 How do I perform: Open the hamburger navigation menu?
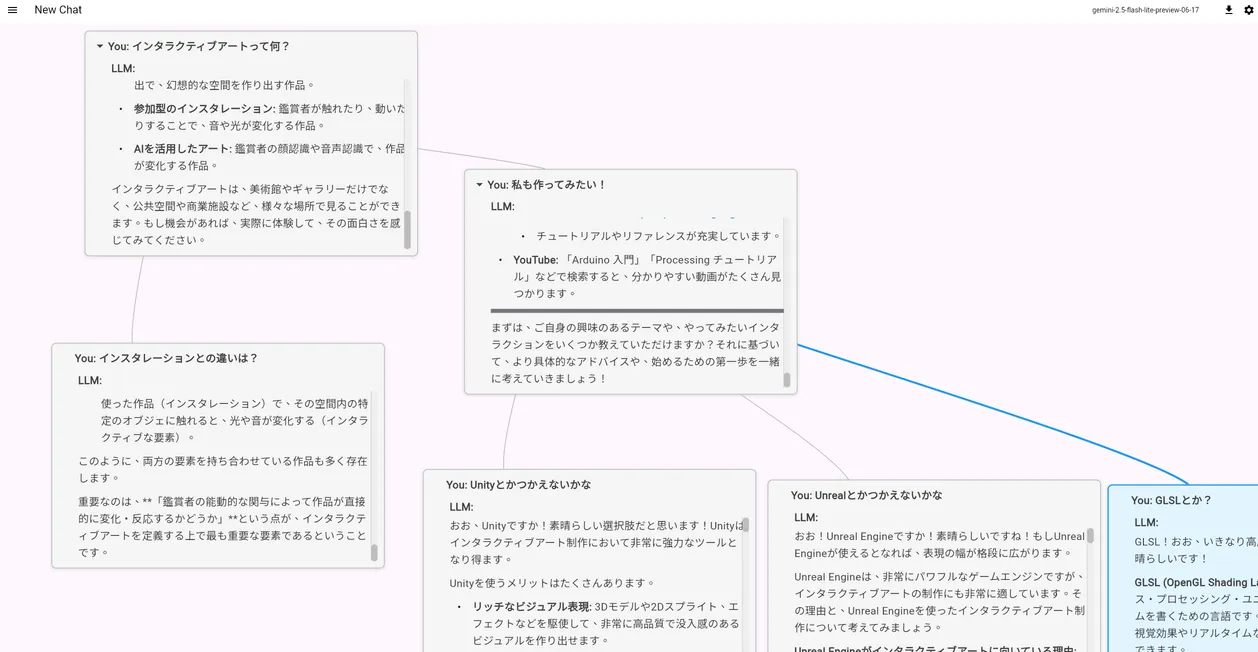click(x=13, y=10)
